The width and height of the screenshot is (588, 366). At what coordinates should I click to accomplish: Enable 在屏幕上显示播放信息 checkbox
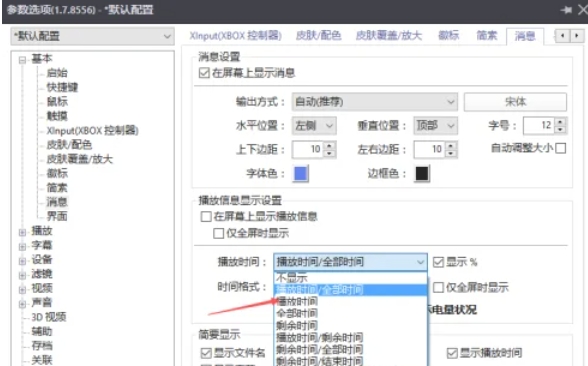point(206,216)
